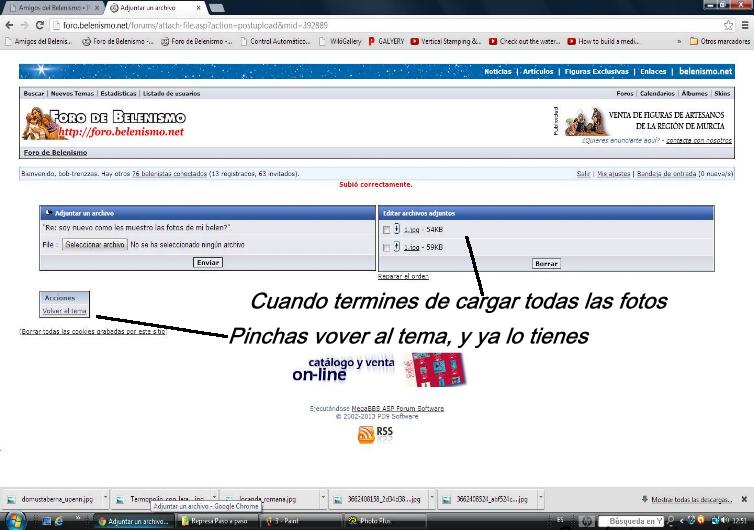Reload the page with the refresh icon
The width and height of the screenshot is (754, 530).
coord(39,24)
